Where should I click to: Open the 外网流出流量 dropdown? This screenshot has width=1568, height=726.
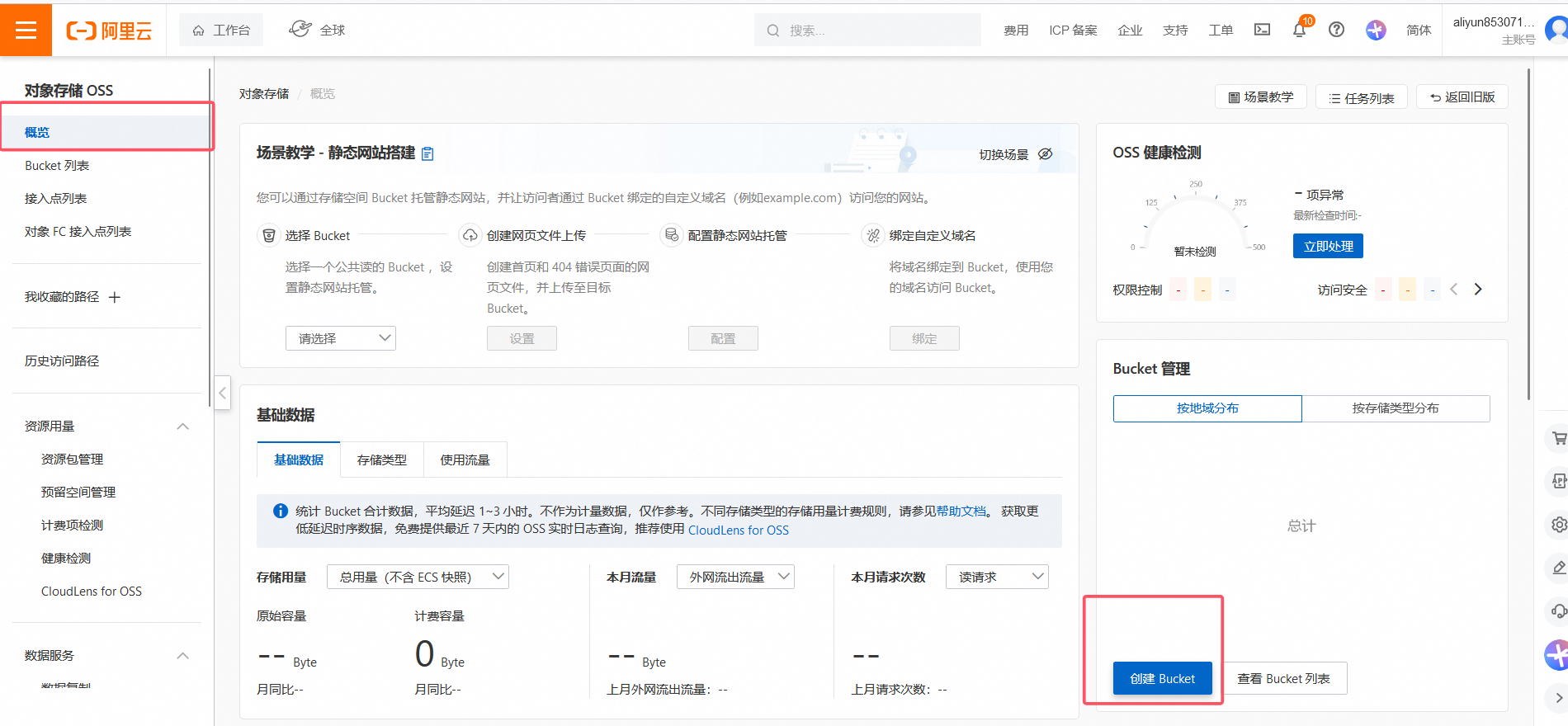(735, 577)
